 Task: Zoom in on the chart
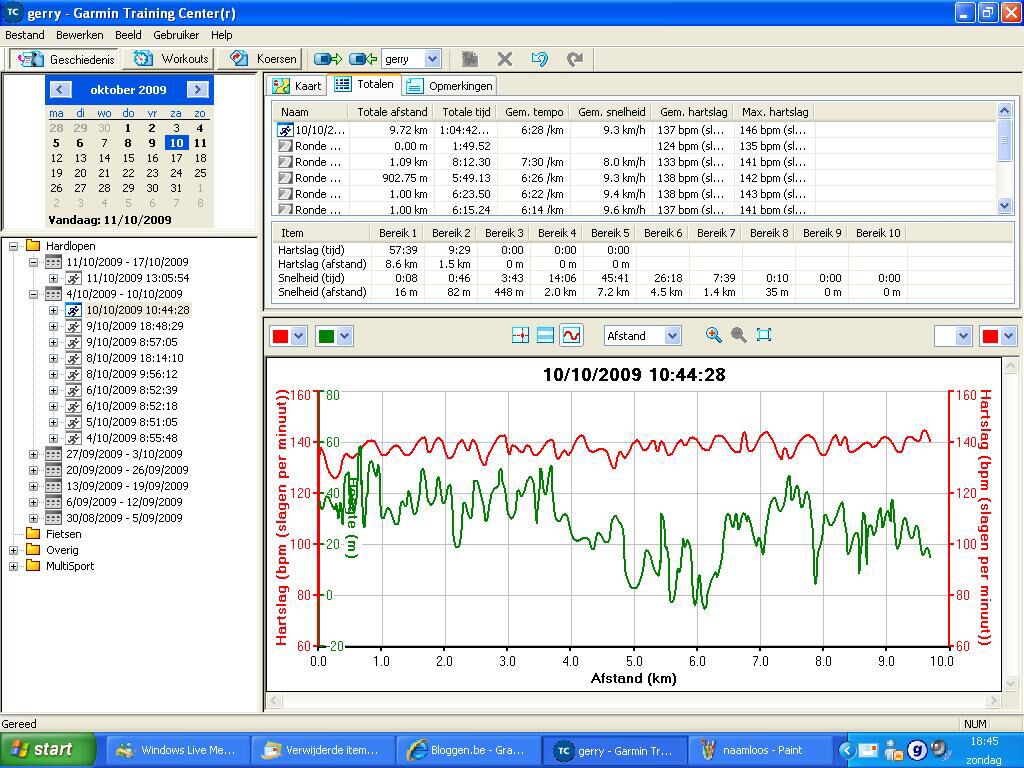[713, 335]
